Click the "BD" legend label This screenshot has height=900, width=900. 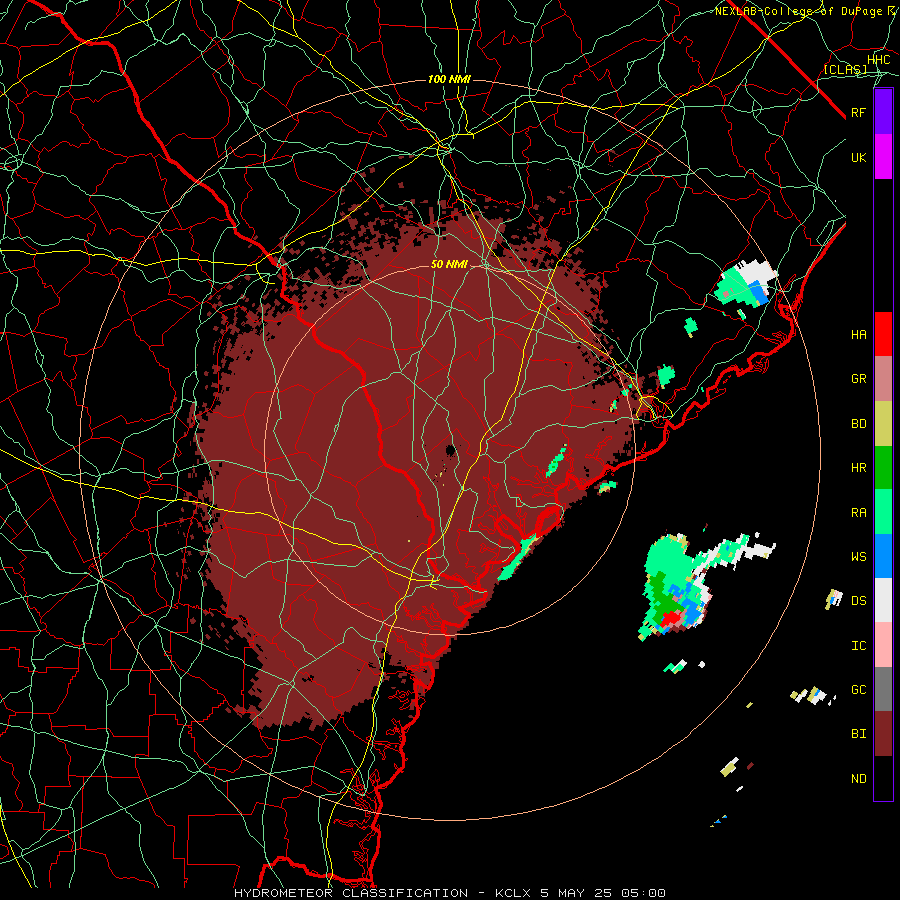(858, 424)
